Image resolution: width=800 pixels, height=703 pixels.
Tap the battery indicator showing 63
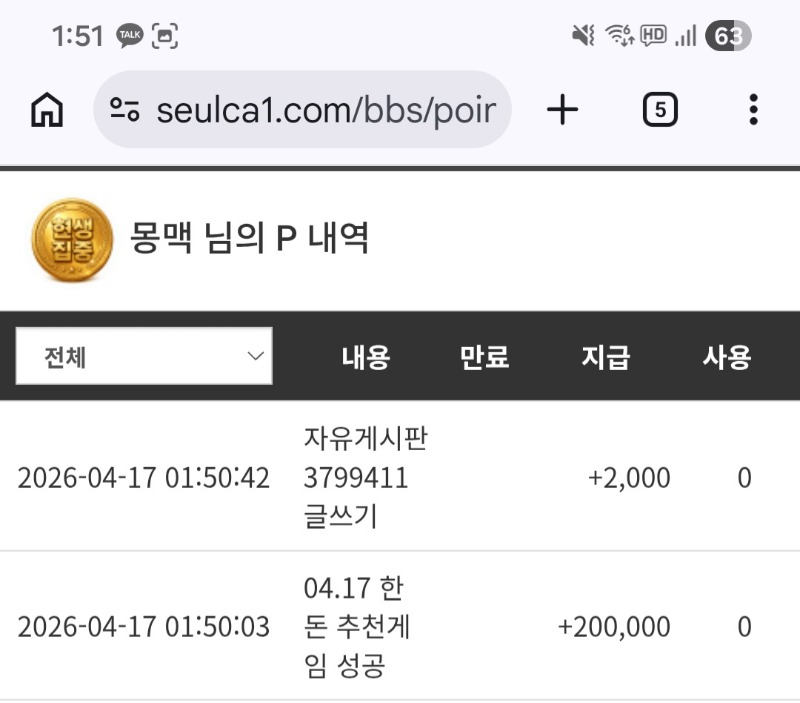pyautogui.click(x=728, y=37)
